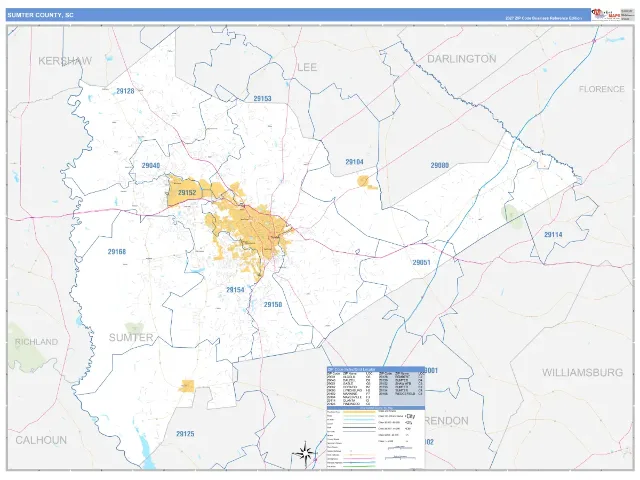Select the LEE county label
This screenshot has height=480, width=640.
pos(307,67)
